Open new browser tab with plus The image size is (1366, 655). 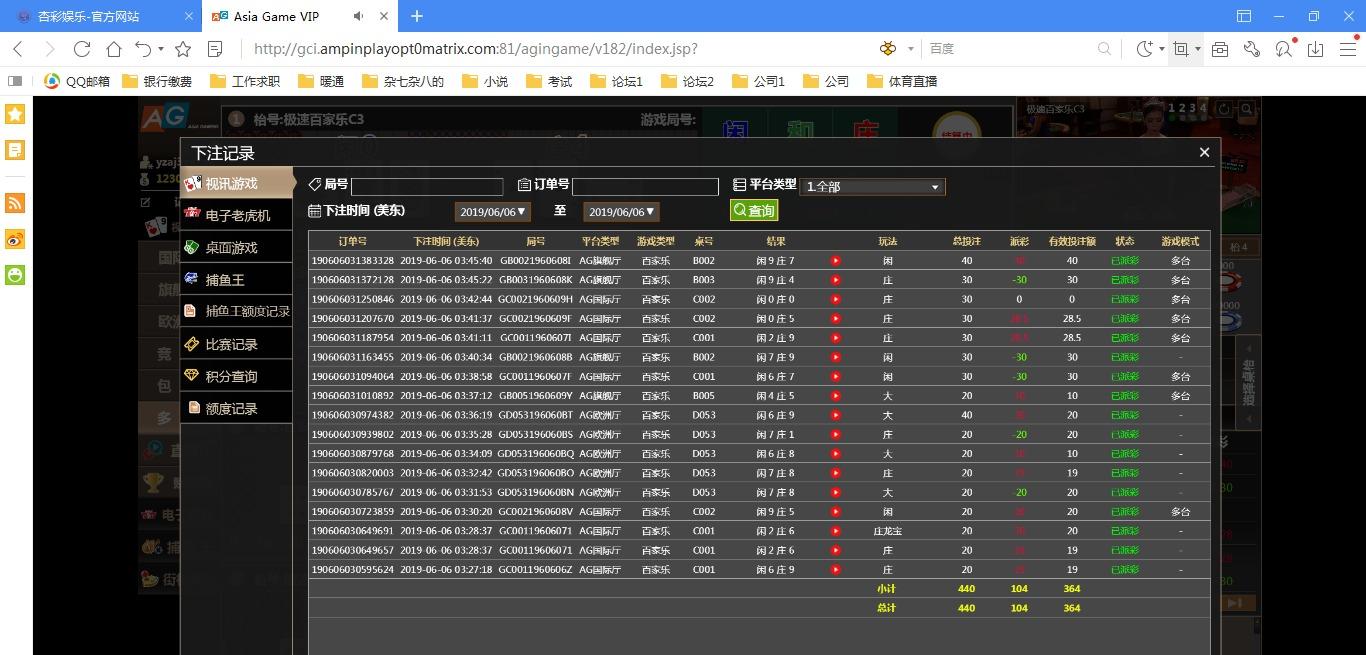pos(417,16)
